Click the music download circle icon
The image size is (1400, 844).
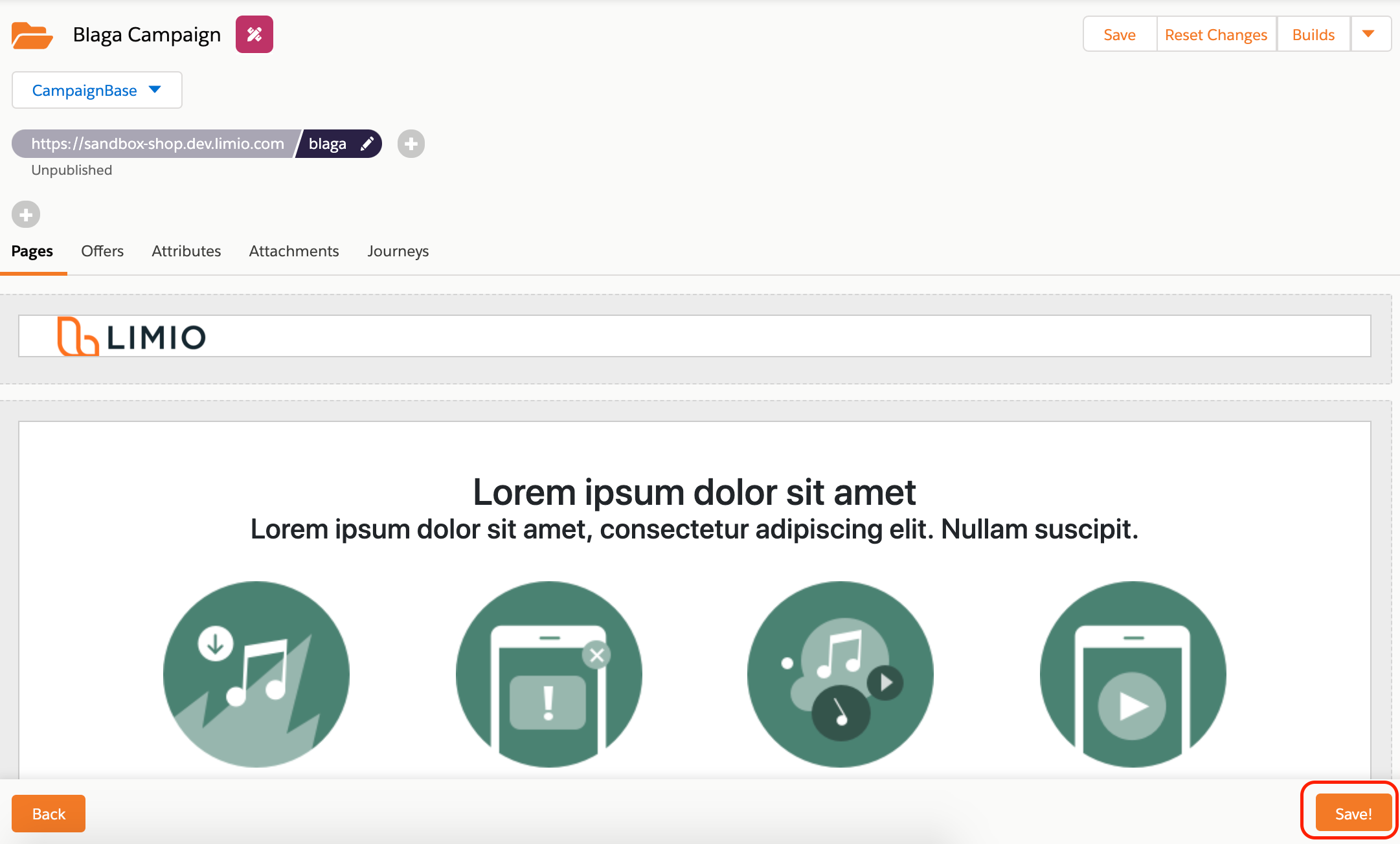[256, 674]
